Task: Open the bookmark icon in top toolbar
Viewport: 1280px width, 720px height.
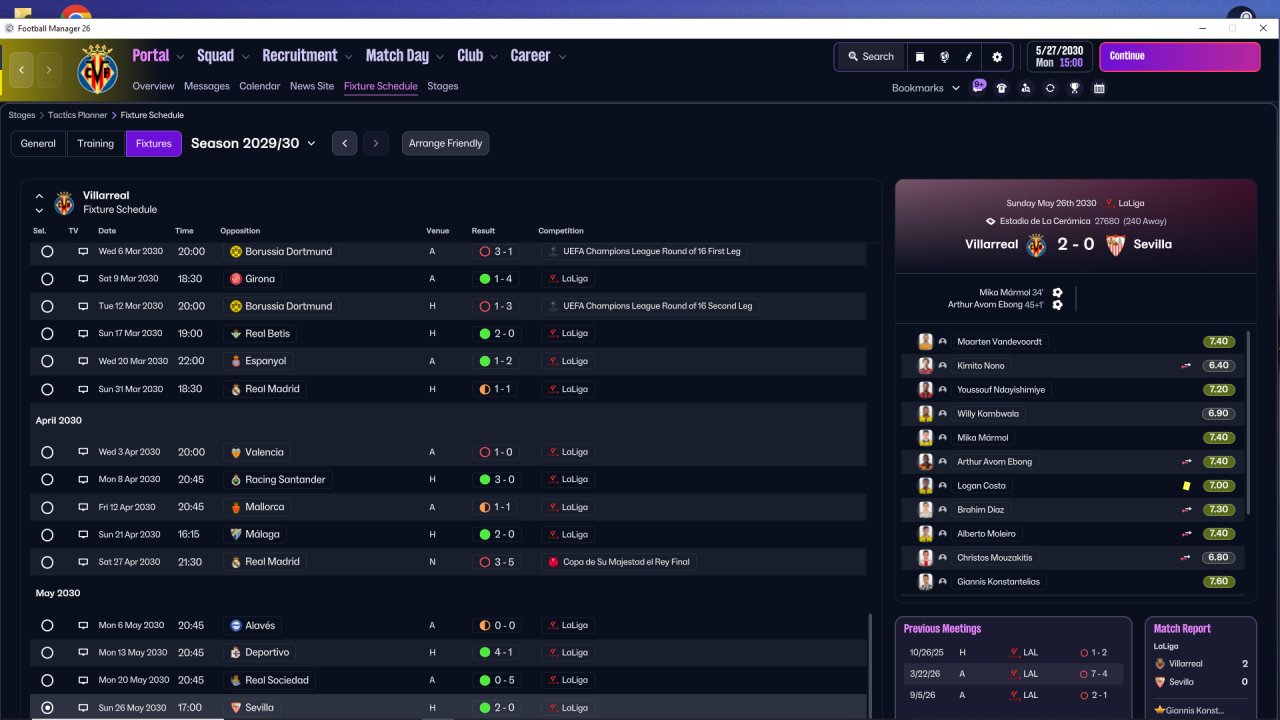Action: coord(920,57)
